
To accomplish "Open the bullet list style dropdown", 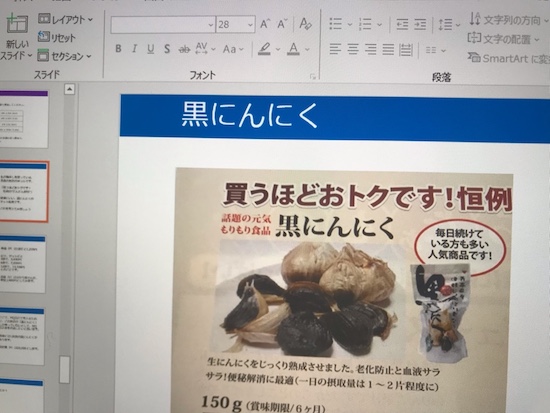I will point(350,25).
